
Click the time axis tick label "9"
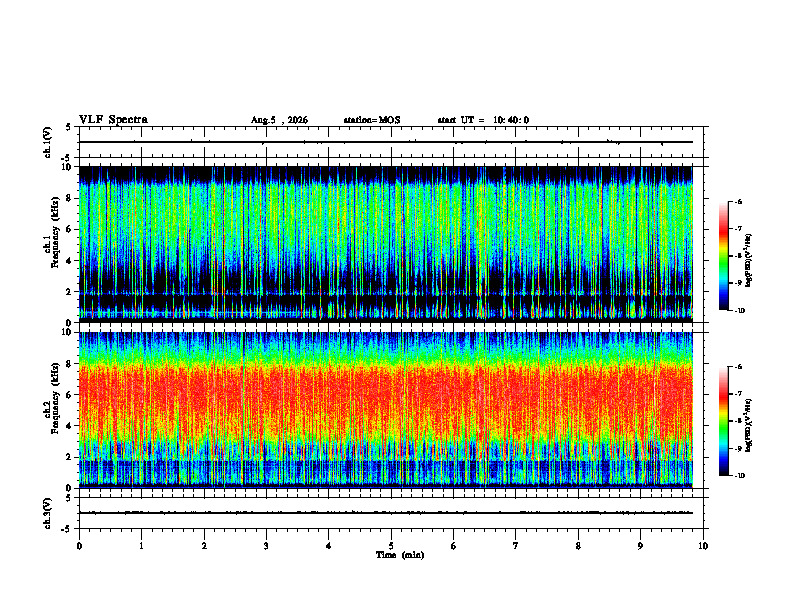(x=640, y=546)
